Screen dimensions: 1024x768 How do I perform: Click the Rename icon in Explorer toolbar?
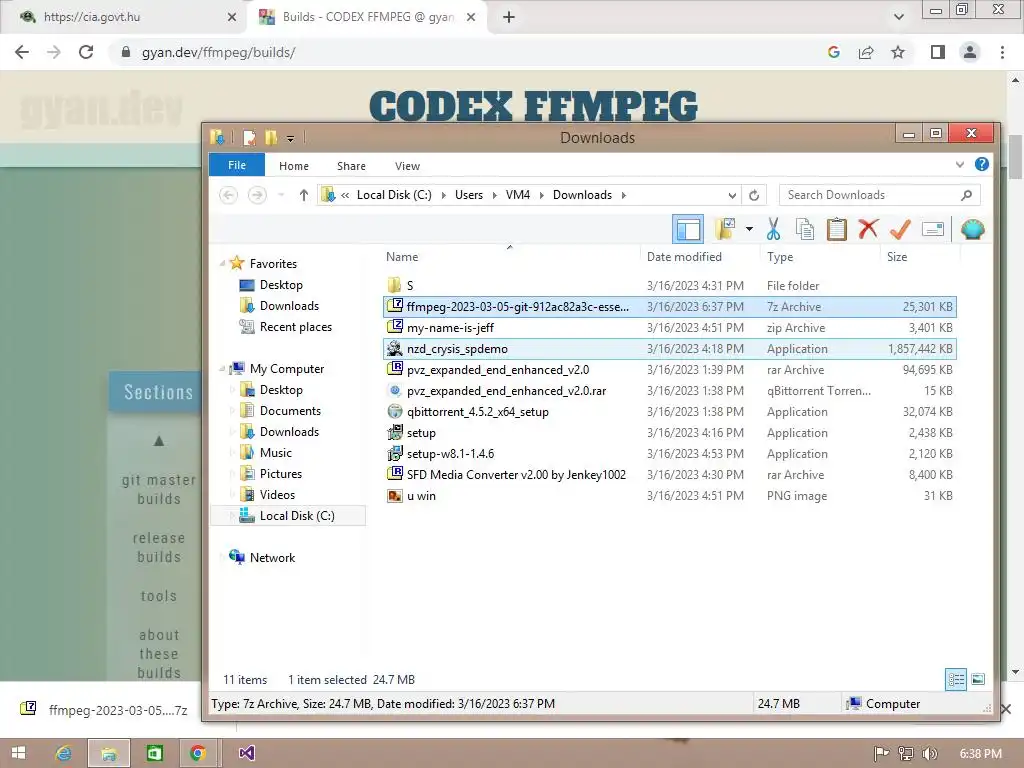pyautogui.click(x=933, y=229)
